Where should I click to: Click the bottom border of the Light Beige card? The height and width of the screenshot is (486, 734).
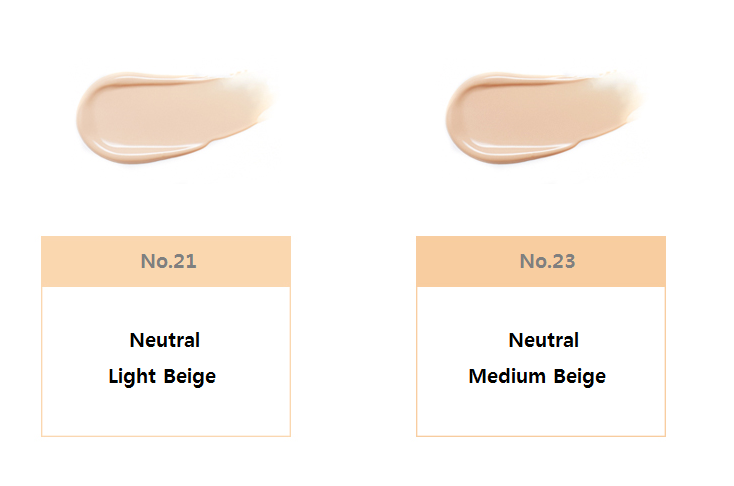point(166,436)
